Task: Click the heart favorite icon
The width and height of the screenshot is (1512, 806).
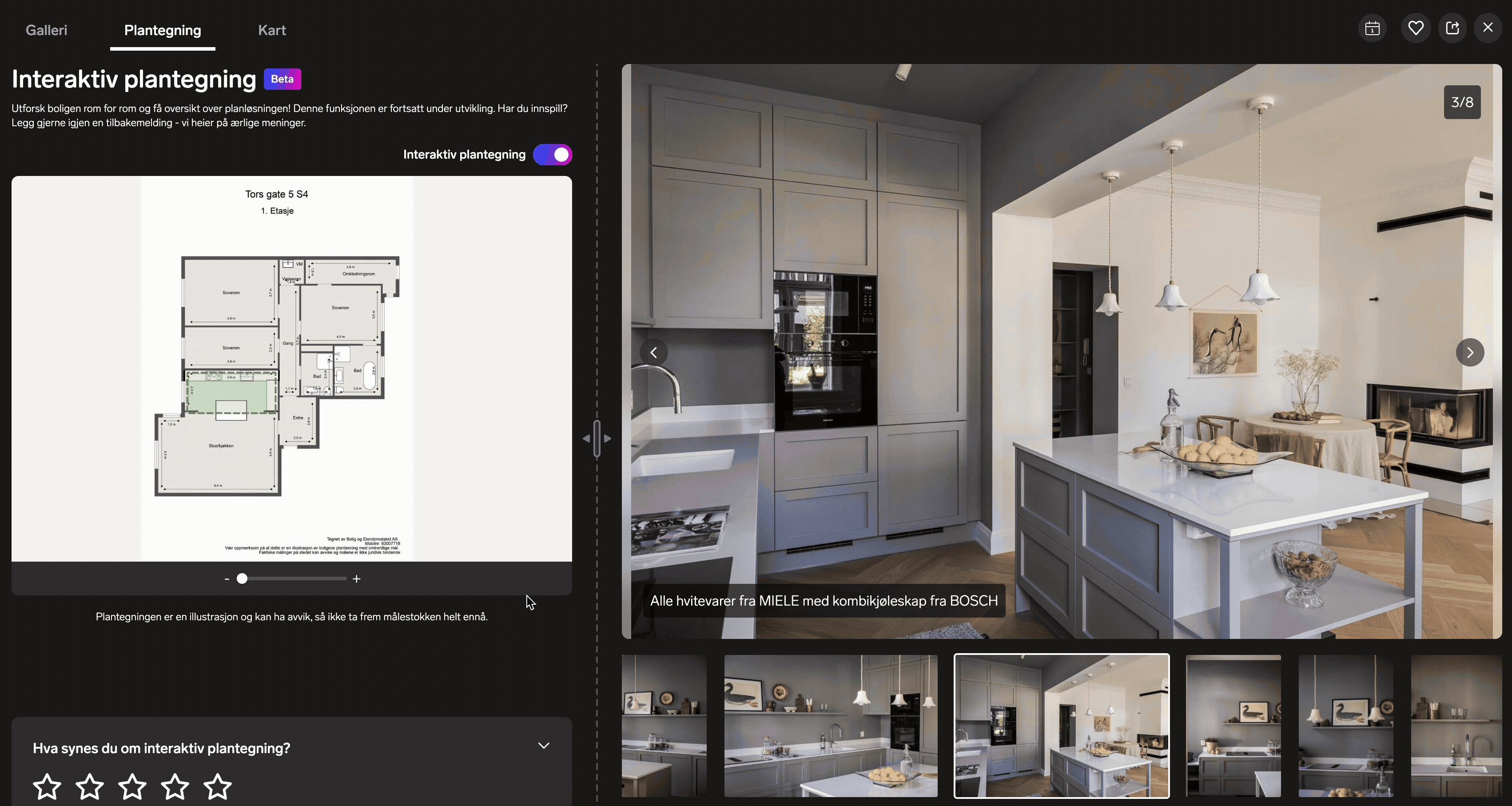Action: tap(1415, 28)
